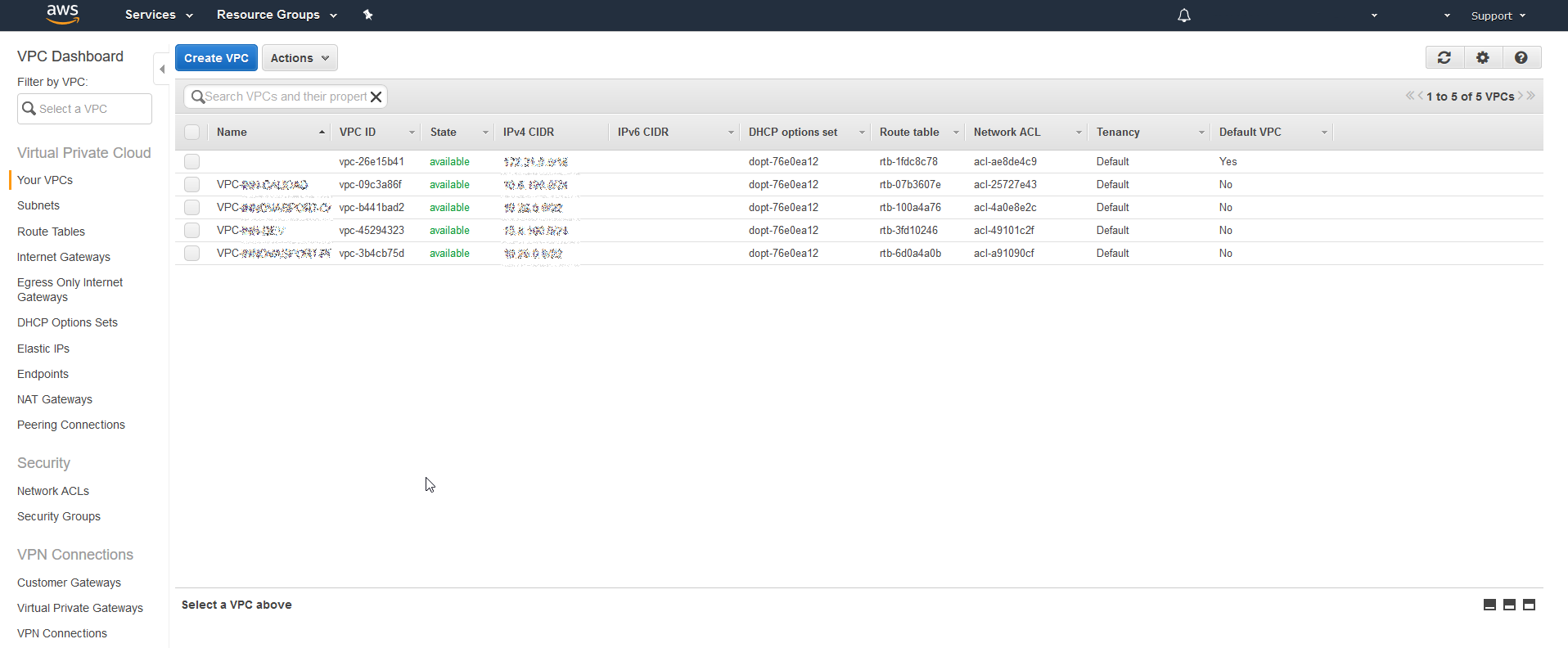Select checkbox for vpc-26e15b41 row
This screenshot has width=1568, height=648.
[192, 162]
